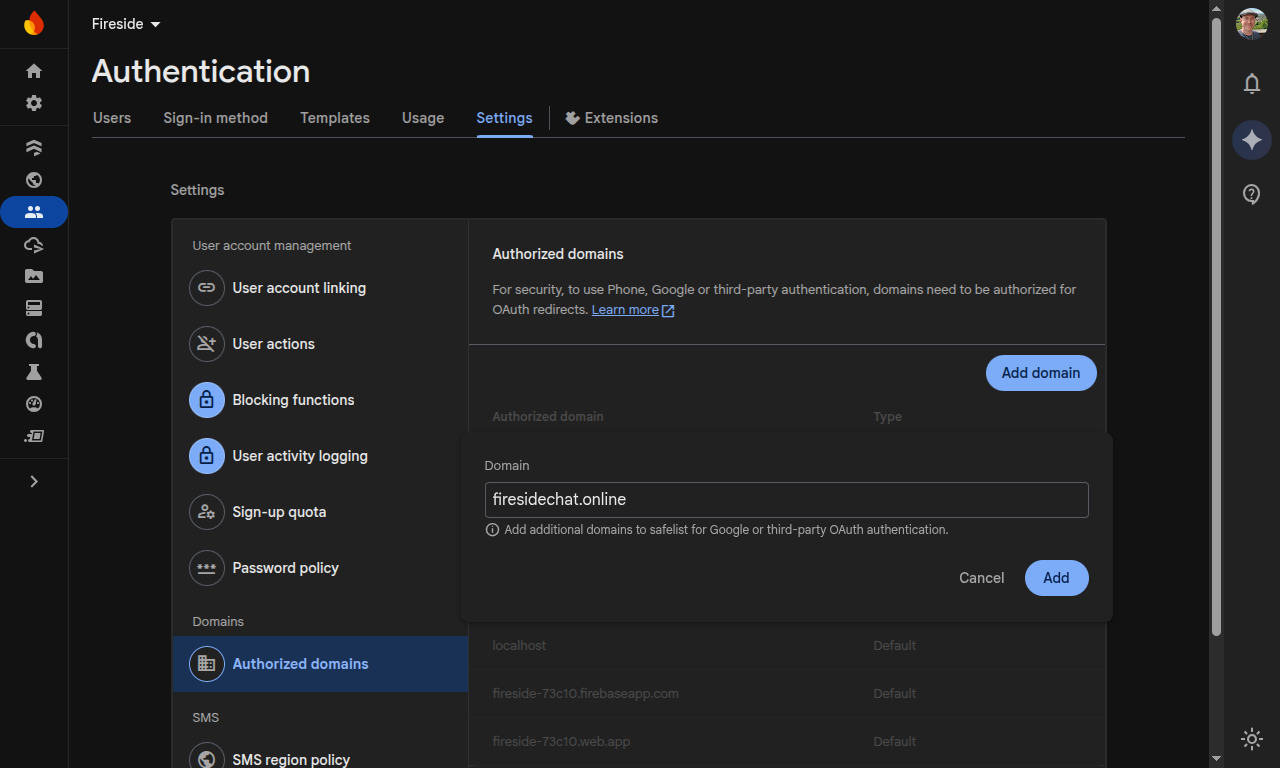Screen dimensions: 1280x768
Task: Go to Project Overview home icon
Action: point(34,71)
